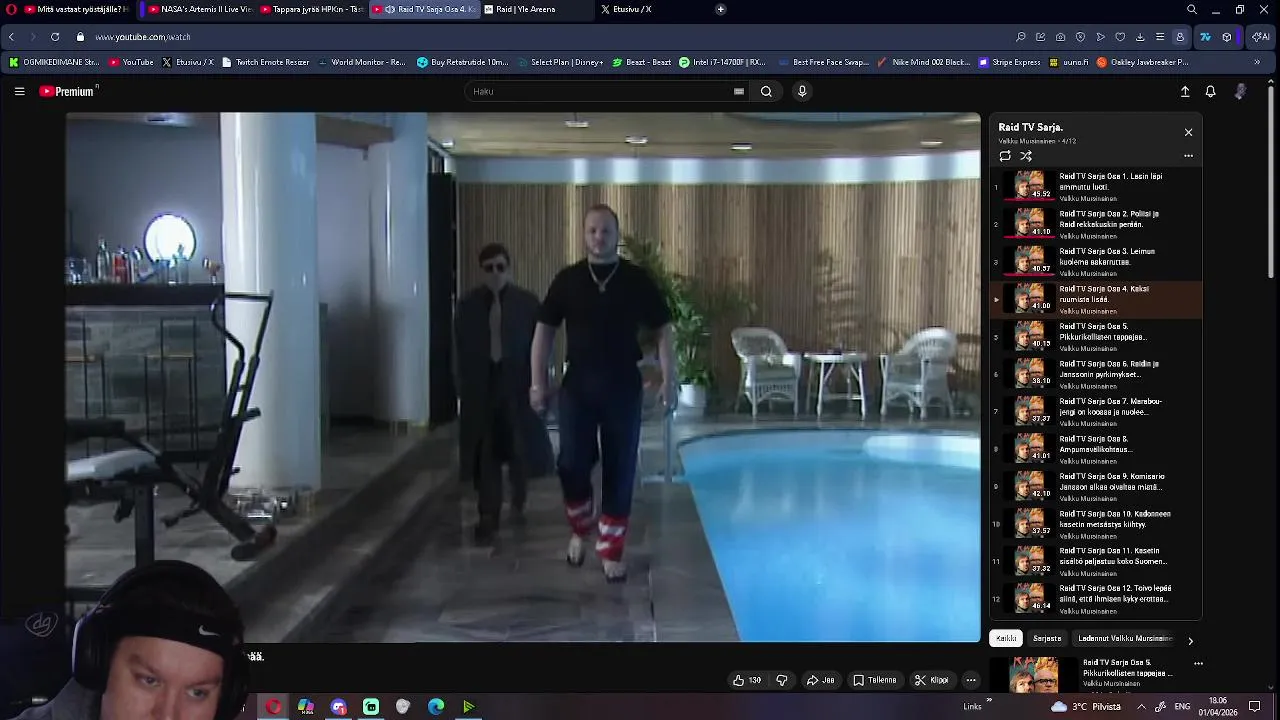Open World Monitor bookmark
The height and width of the screenshot is (720, 1280).
coord(361,62)
